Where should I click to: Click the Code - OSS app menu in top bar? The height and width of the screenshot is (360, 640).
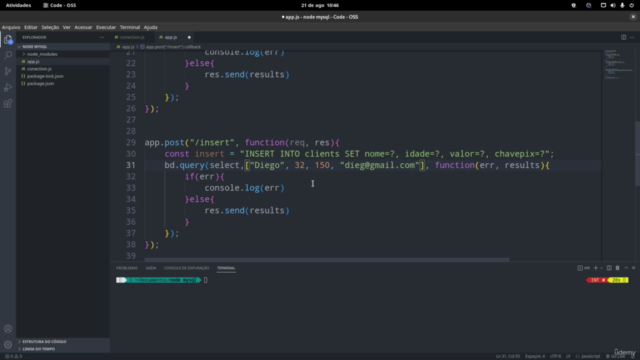coord(60,5)
